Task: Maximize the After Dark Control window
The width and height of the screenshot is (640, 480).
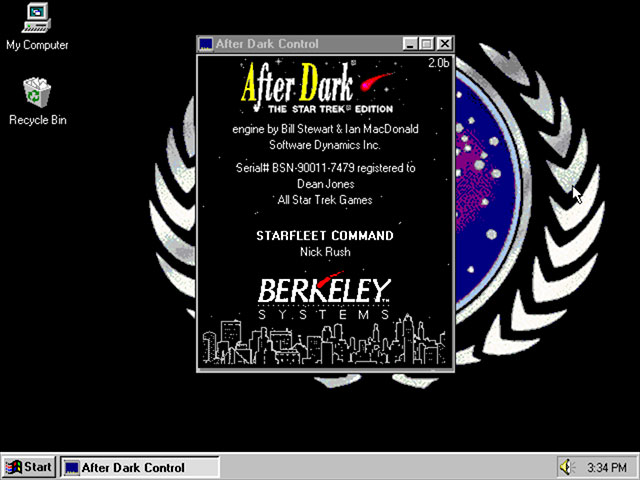Action: pyautogui.click(x=427, y=44)
